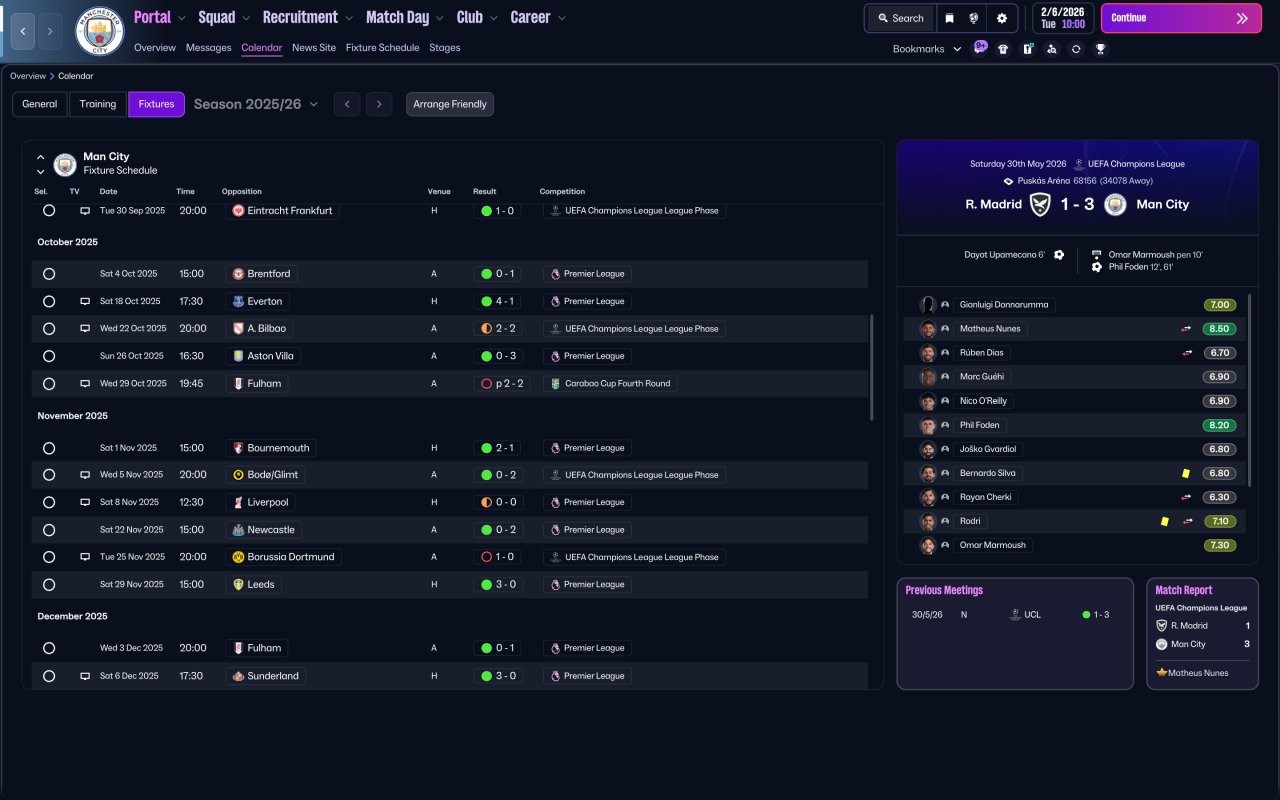This screenshot has width=1280, height=800.
Task: Click the Overview breadcrumb link
Action: [28, 76]
